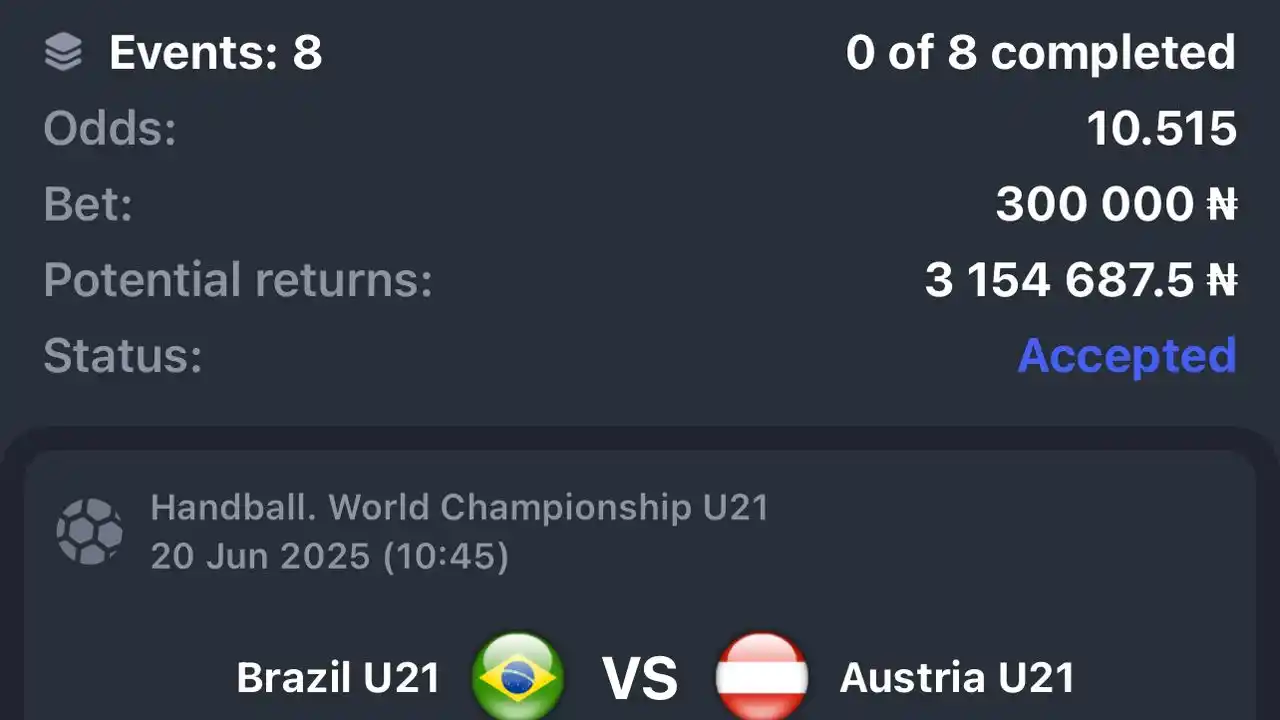Tap potential returns 3 154 687.5 ₦
This screenshot has height=720, width=1280.
tap(1081, 281)
